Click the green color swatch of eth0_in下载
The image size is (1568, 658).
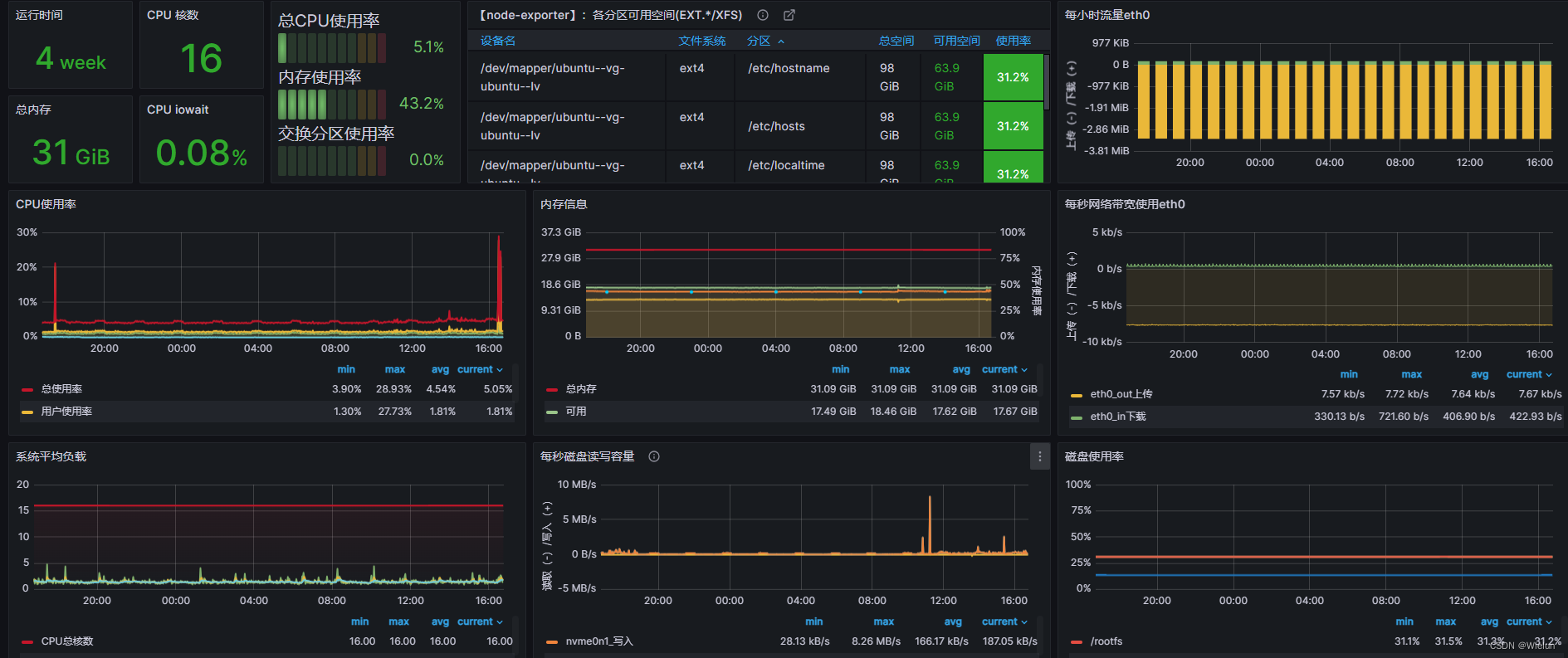[1077, 417]
